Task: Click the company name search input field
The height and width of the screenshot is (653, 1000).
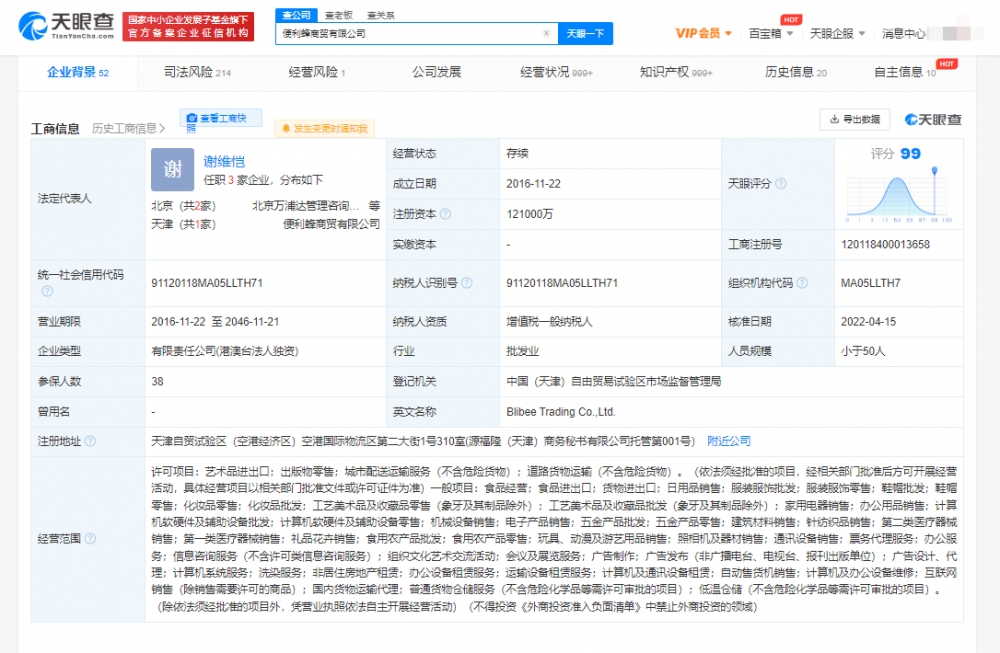Action: (x=410, y=33)
